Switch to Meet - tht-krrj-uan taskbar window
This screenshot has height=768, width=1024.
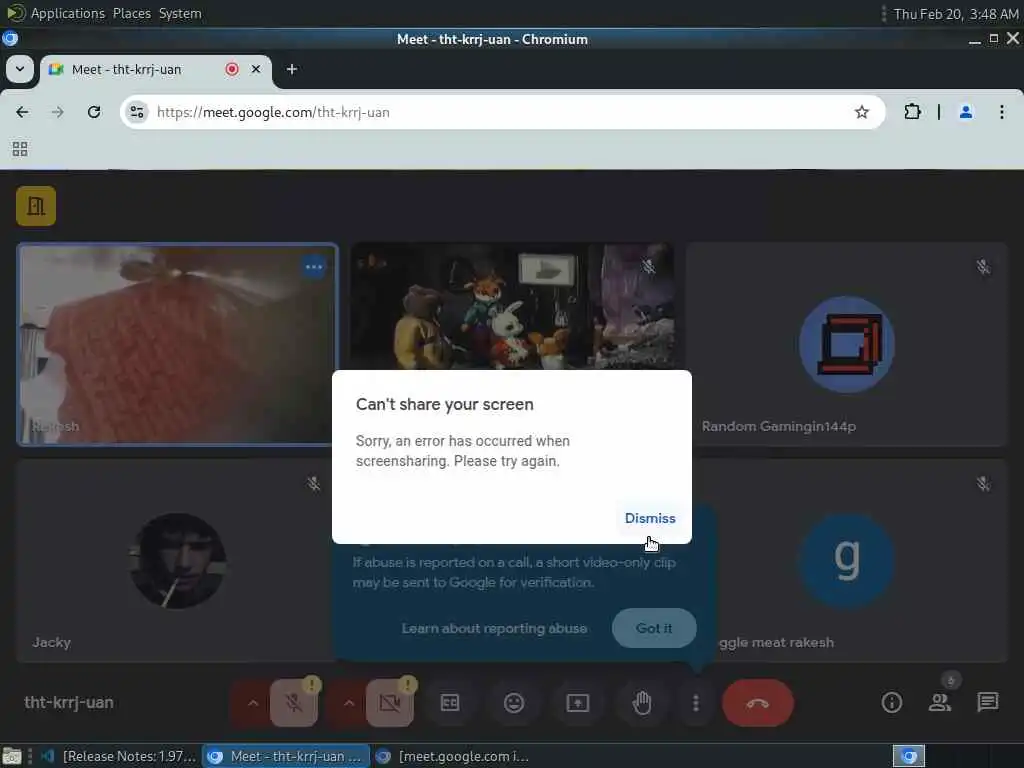[x=286, y=756]
